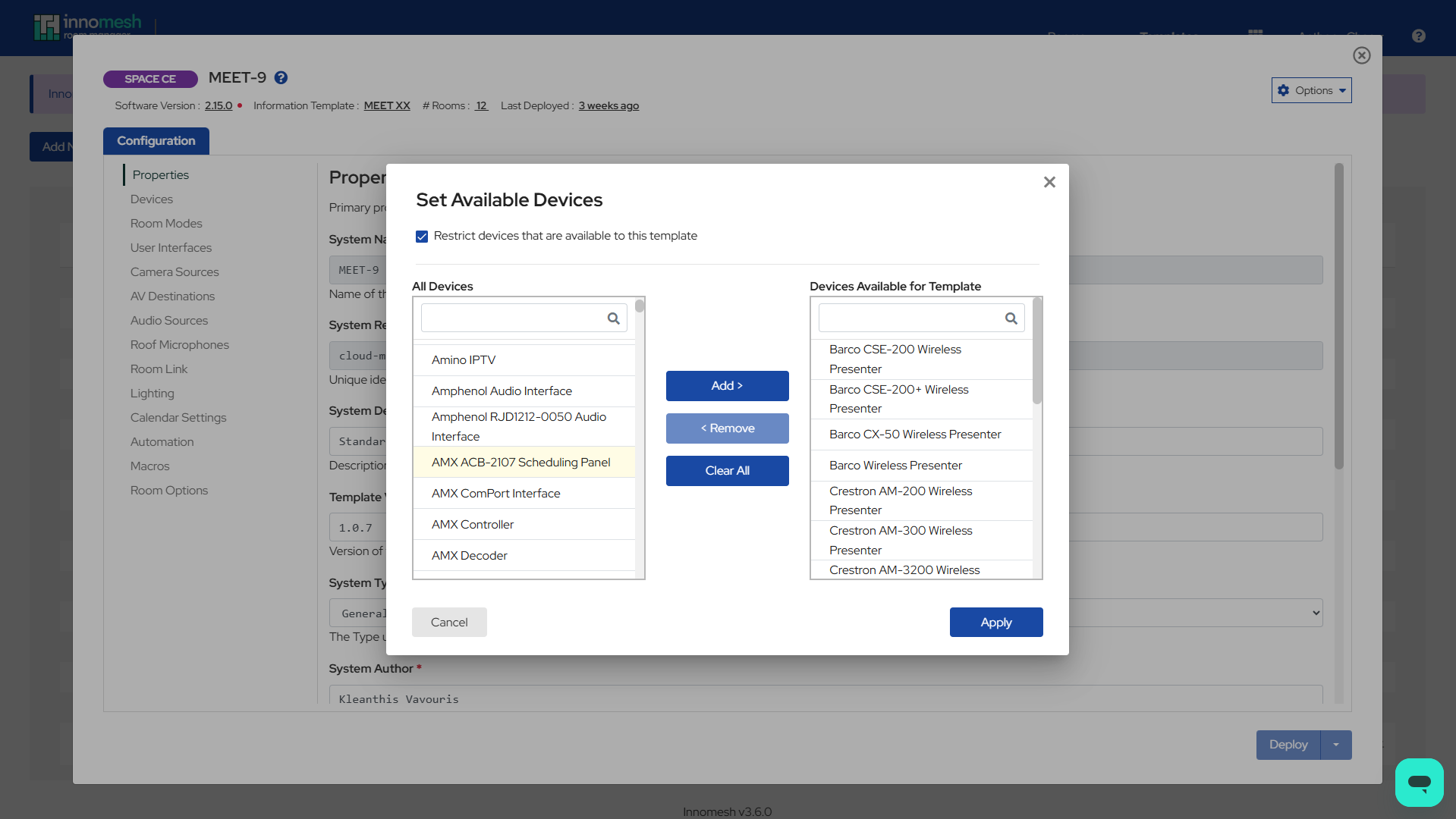The height and width of the screenshot is (819, 1456).
Task: Select Devices in the configuration sidebar
Action: (151, 199)
